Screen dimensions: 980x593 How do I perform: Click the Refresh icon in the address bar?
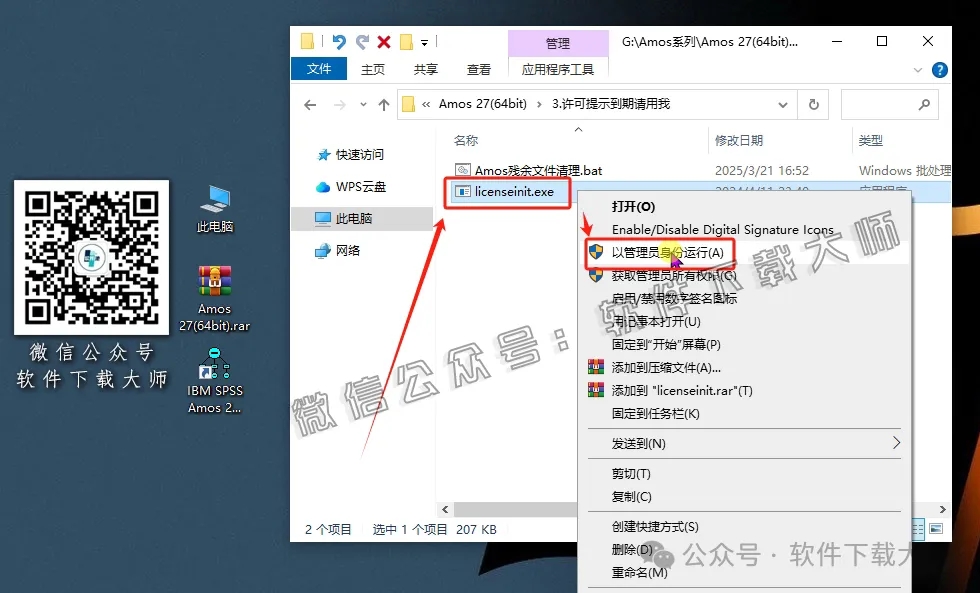pyautogui.click(x=814, y=104)
